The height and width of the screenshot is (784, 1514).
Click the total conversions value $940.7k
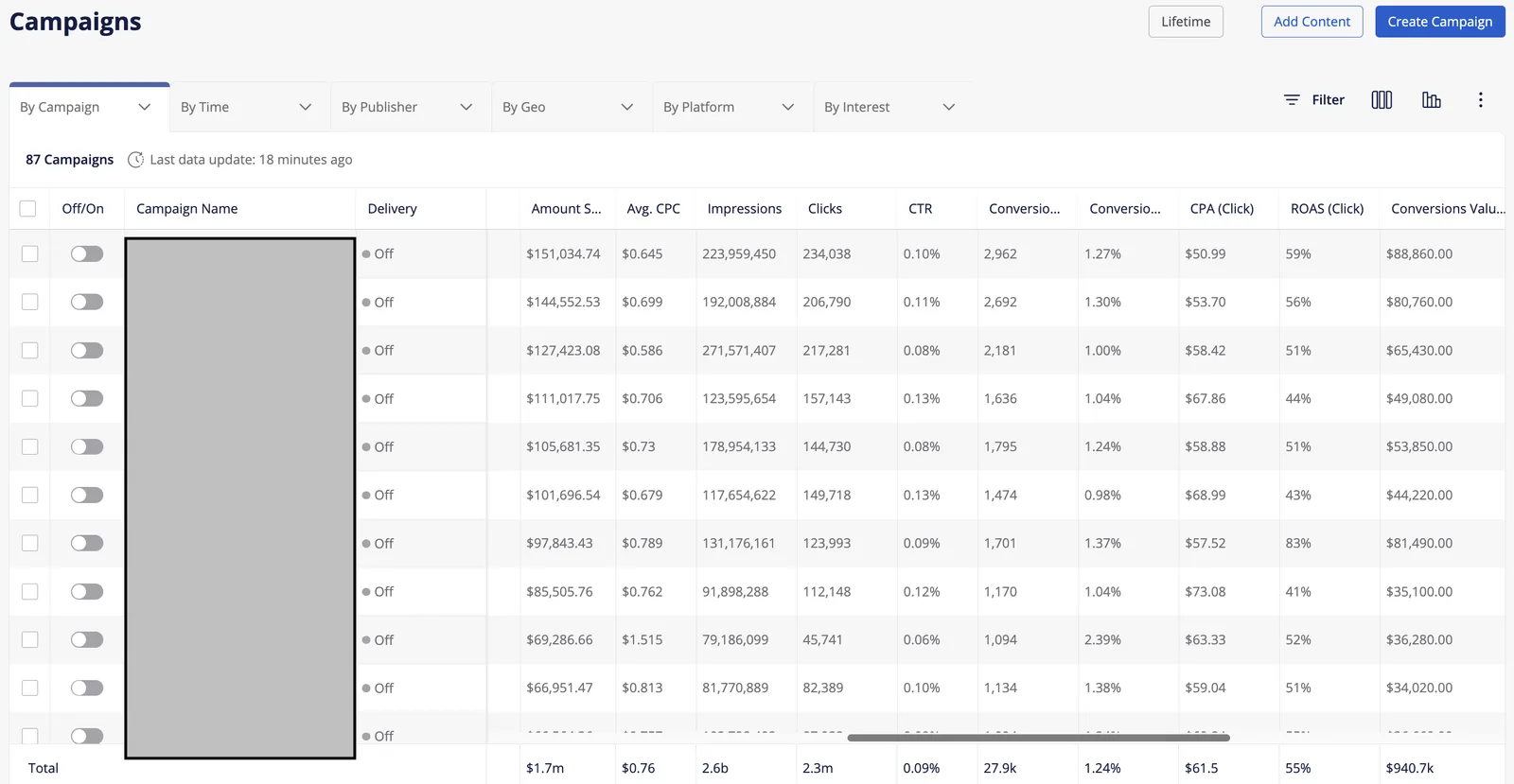[x=1409, y=768]
